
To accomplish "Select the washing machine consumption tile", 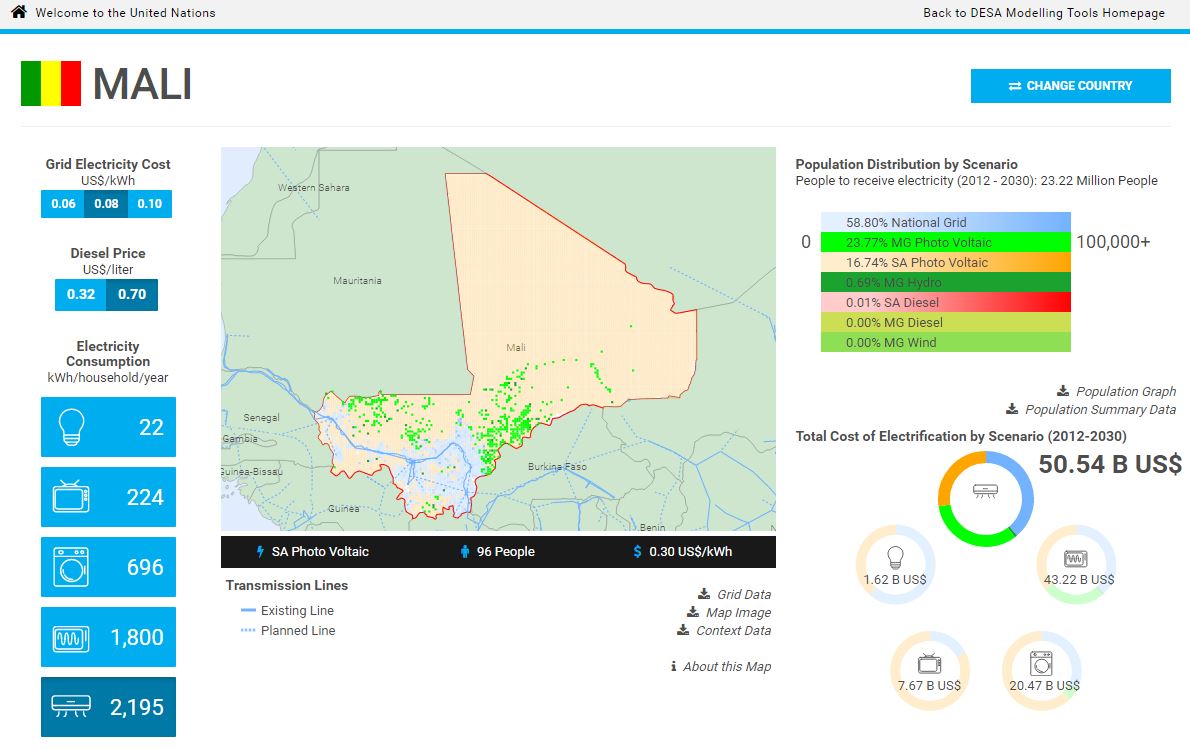I will pos(108,567).
